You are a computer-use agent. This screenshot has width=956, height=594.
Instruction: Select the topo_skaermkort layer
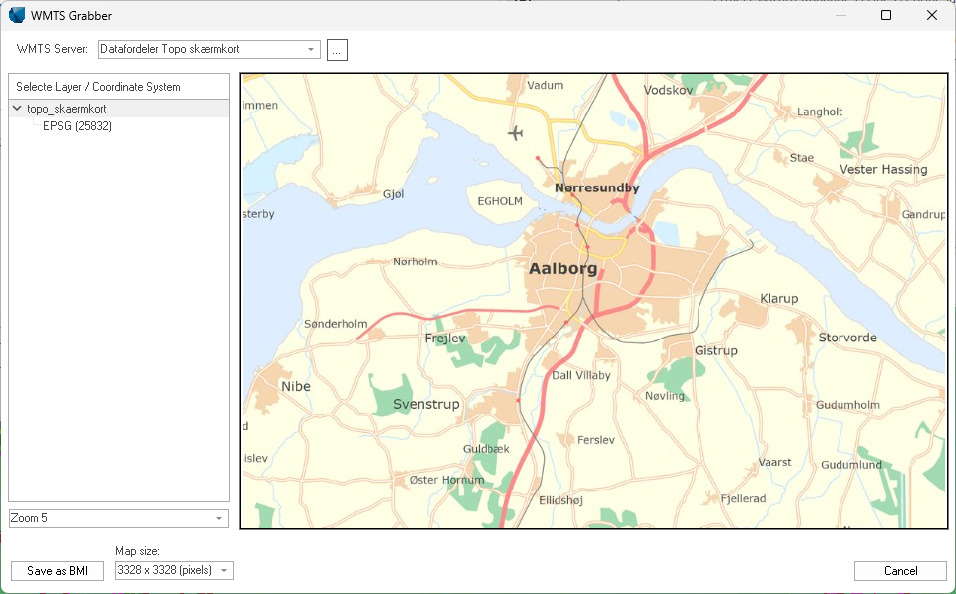tap(66, 109)
